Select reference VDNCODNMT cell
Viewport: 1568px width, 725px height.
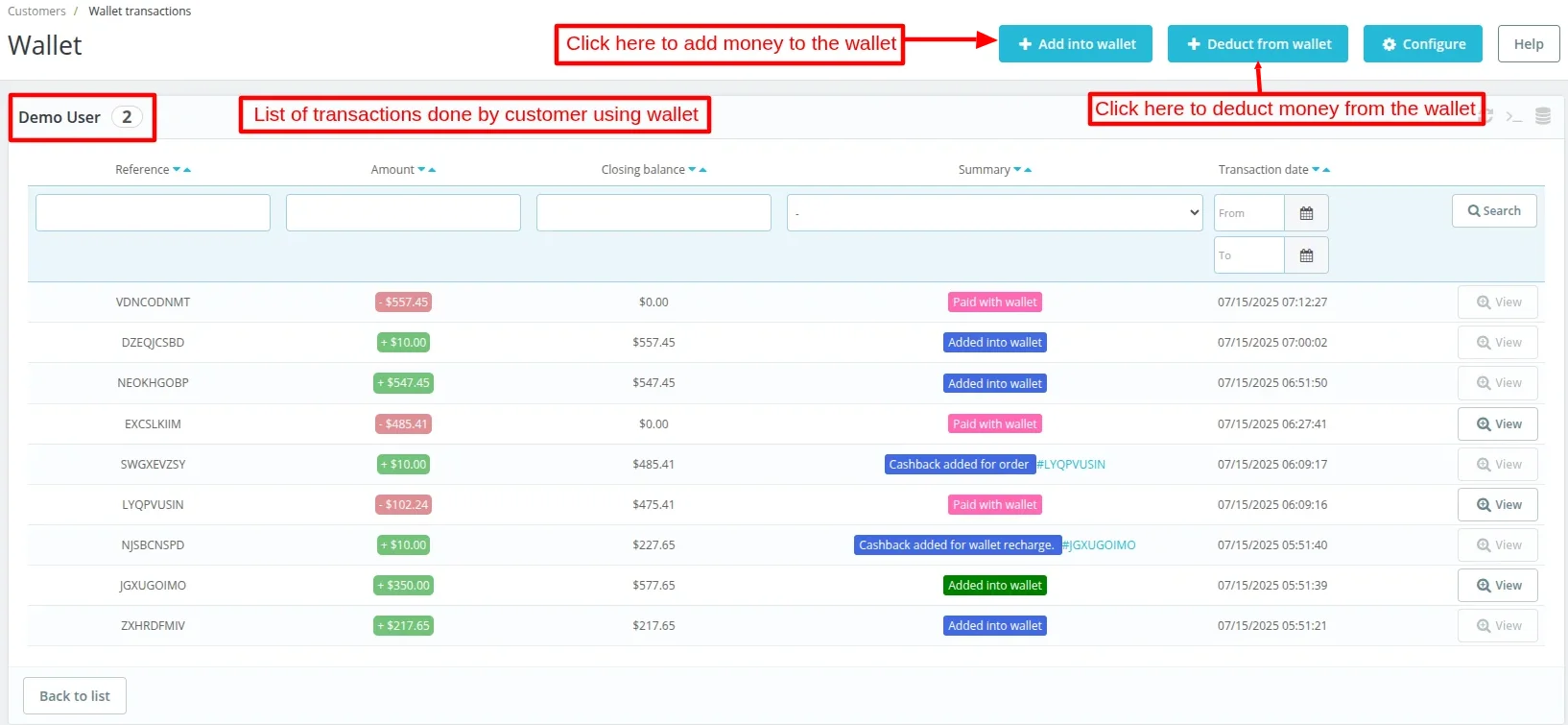coord(153,302)
